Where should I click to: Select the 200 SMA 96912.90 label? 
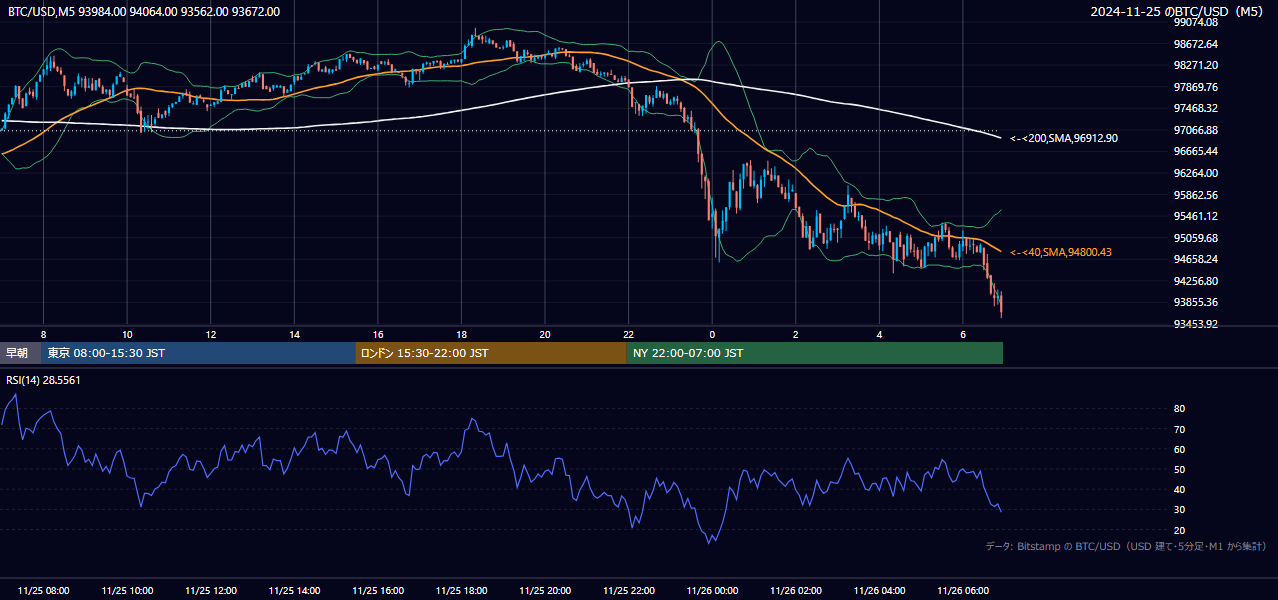pyautogui.click(x=1064, y=138)
